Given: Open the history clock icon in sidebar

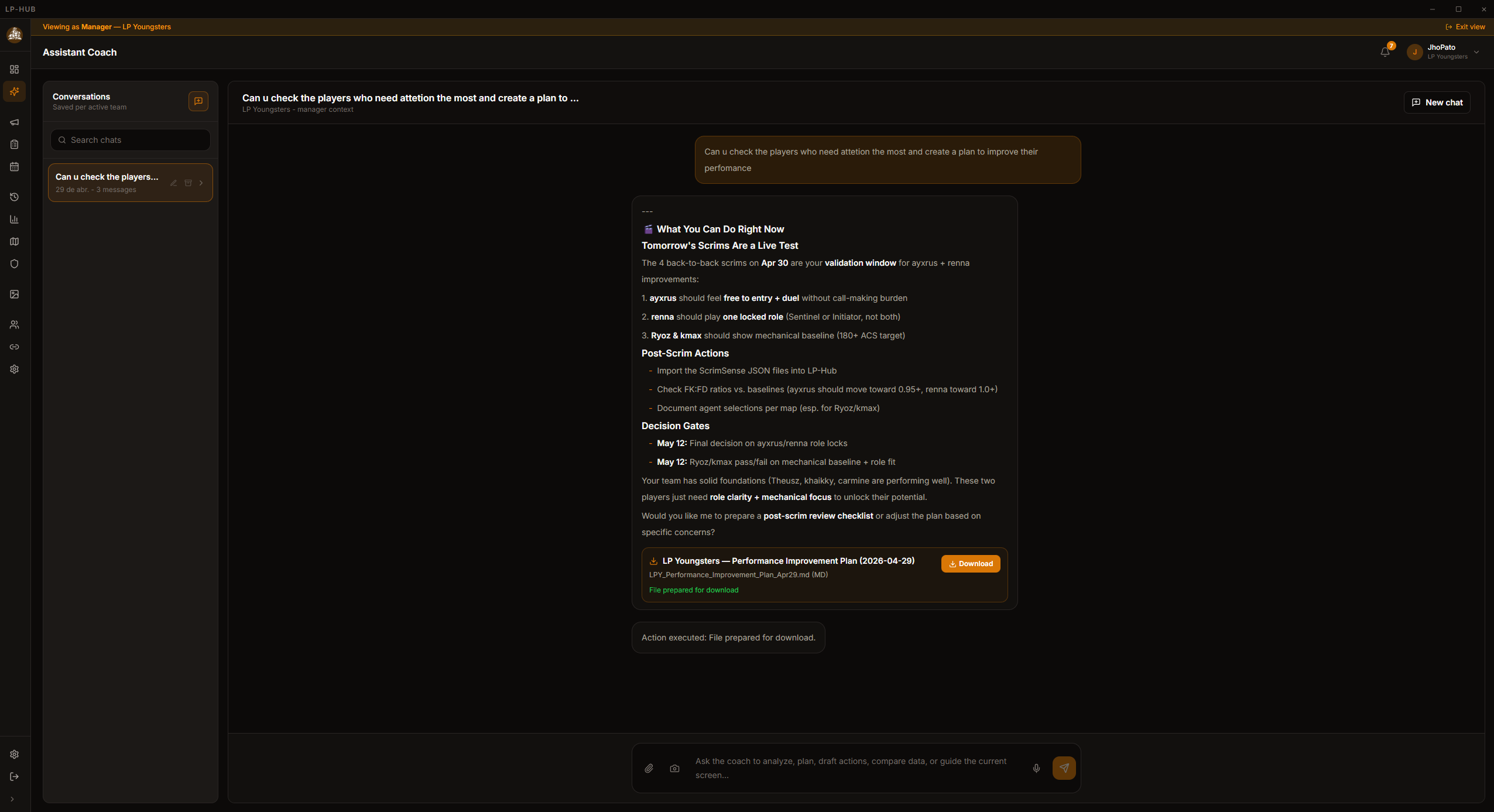Looking at the screenshot, I should pos(15,197).
